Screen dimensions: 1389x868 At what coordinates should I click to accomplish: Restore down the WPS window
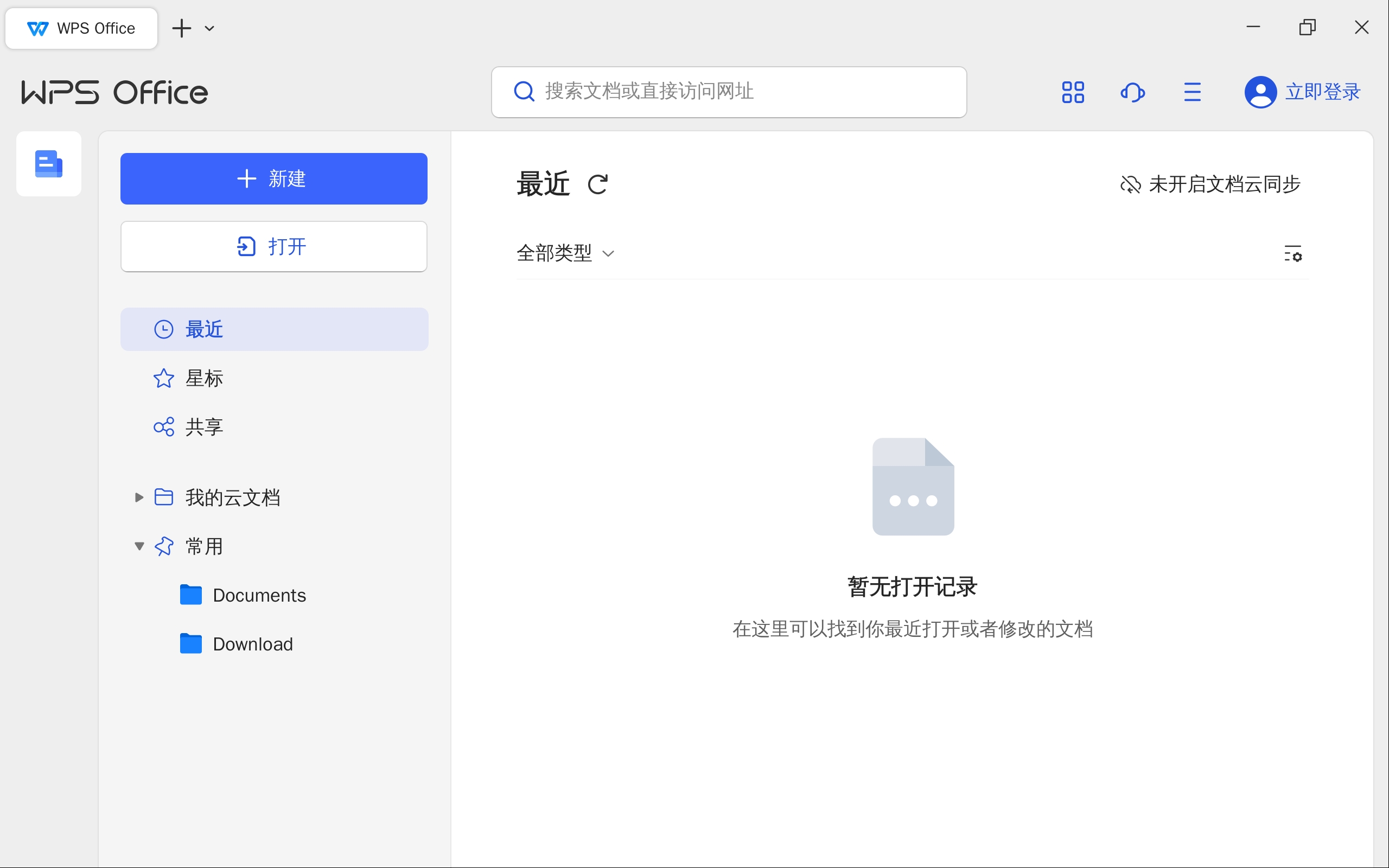1308,27
